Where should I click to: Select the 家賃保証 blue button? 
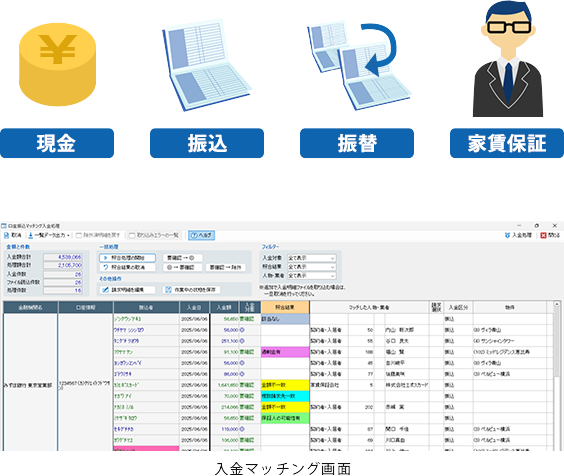[507, 143]
